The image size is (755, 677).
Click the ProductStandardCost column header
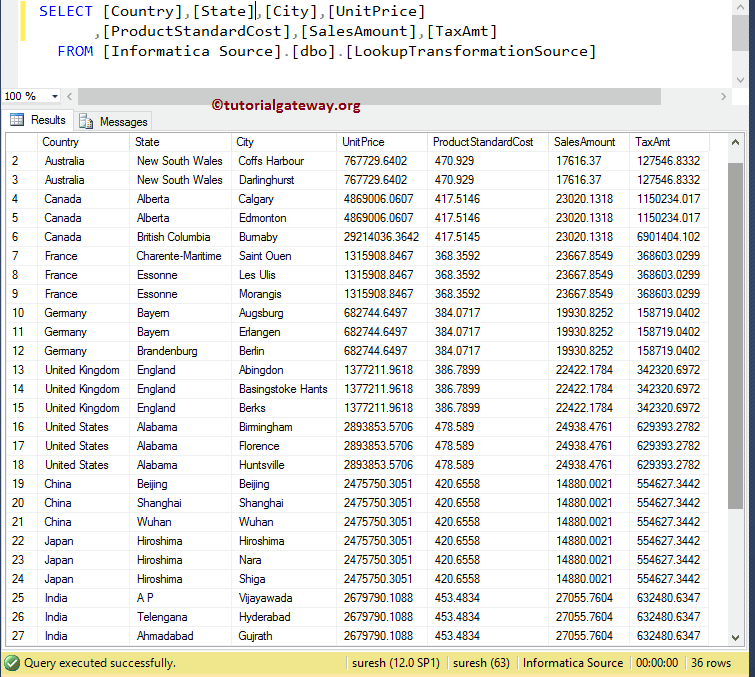(x=483, y=142)
